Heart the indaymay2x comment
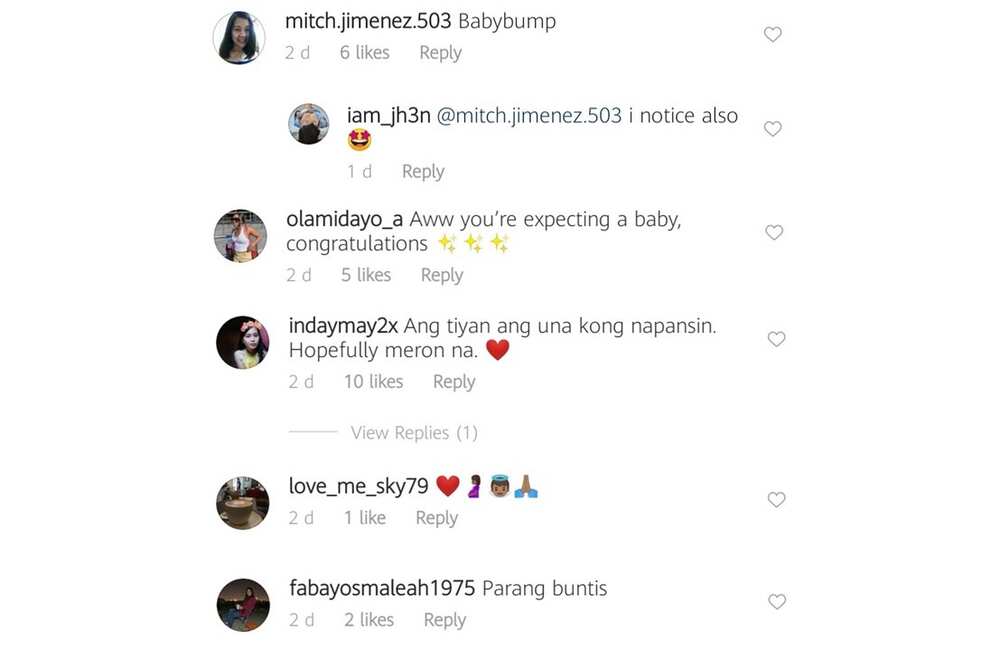 (x=776, y=339)
